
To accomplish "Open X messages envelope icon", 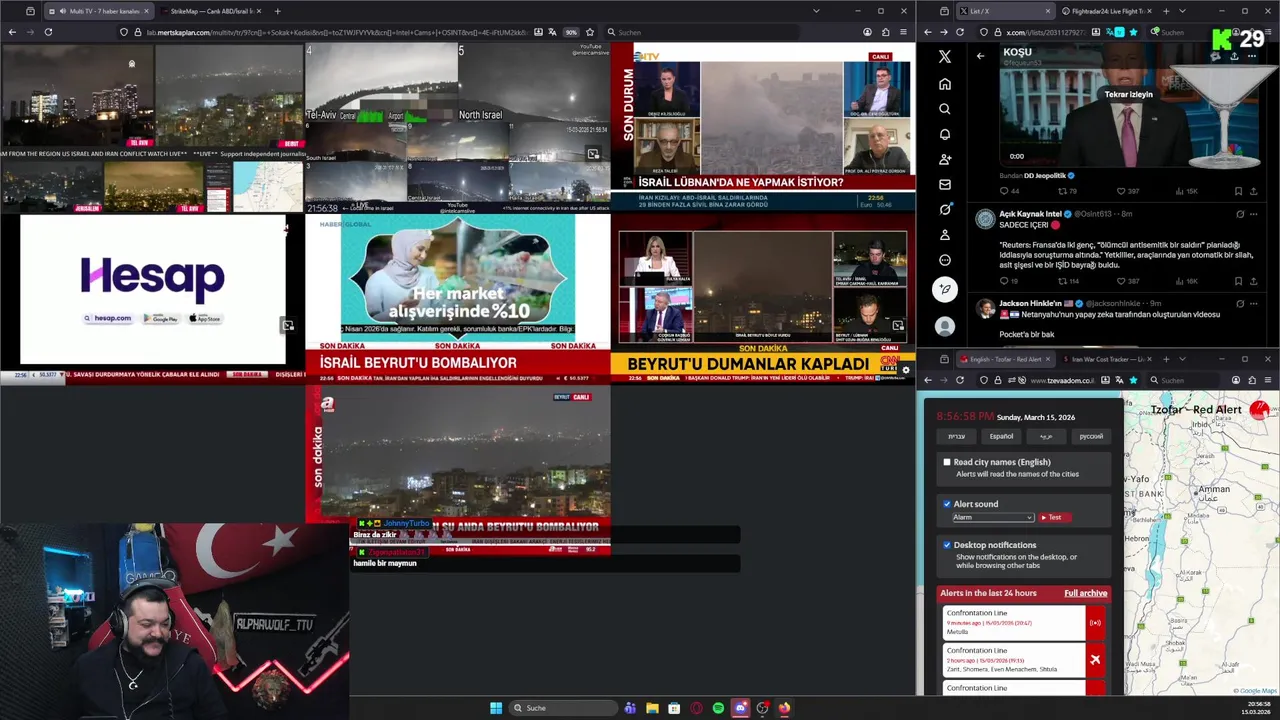I will (x=945, y=184).
